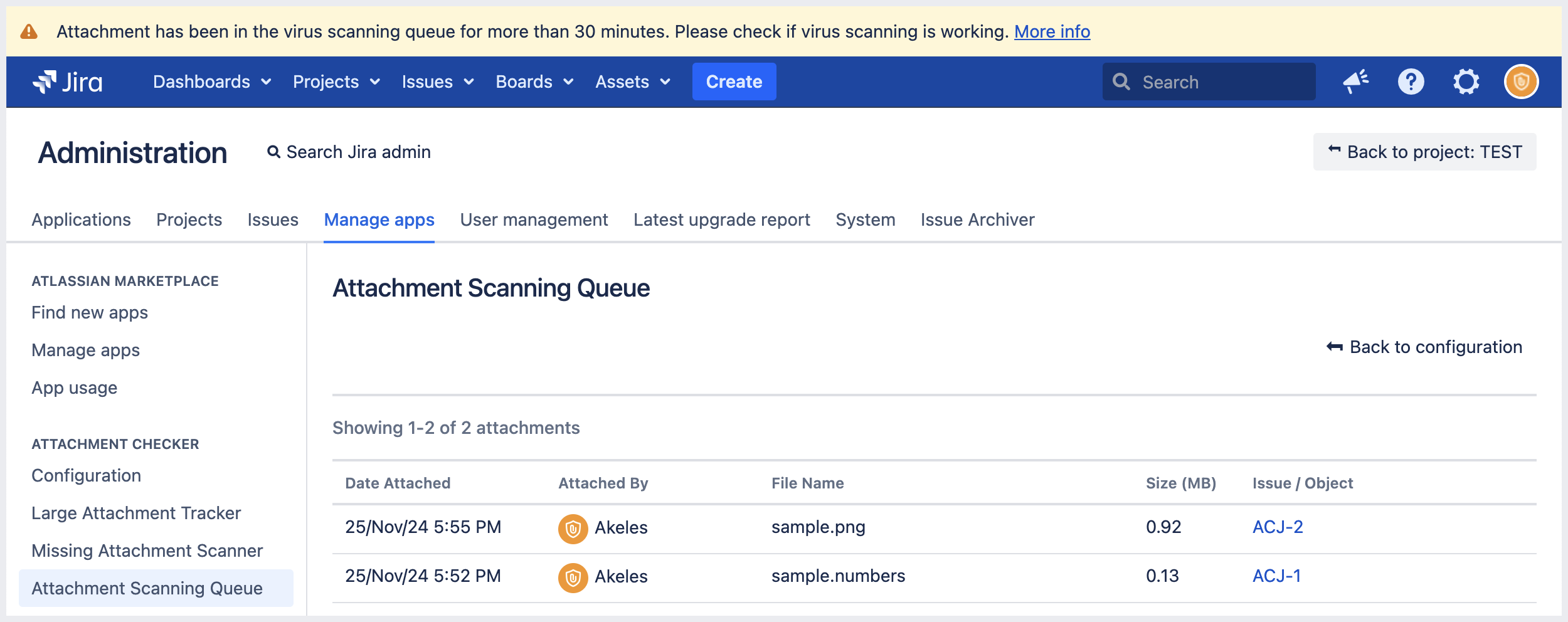Click the Akeles shield icon on sample.png row
Viewport: 1568px width, 622px height.
[573, 527]
